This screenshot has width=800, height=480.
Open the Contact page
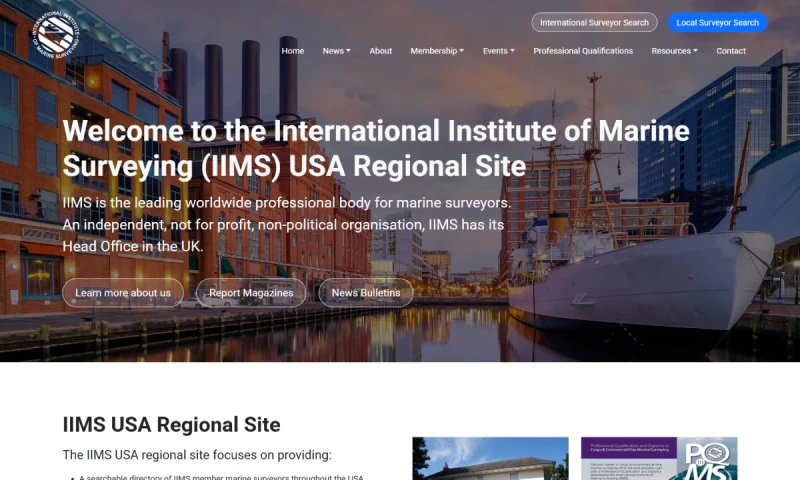pyautogui.click(x=731, y=51)
